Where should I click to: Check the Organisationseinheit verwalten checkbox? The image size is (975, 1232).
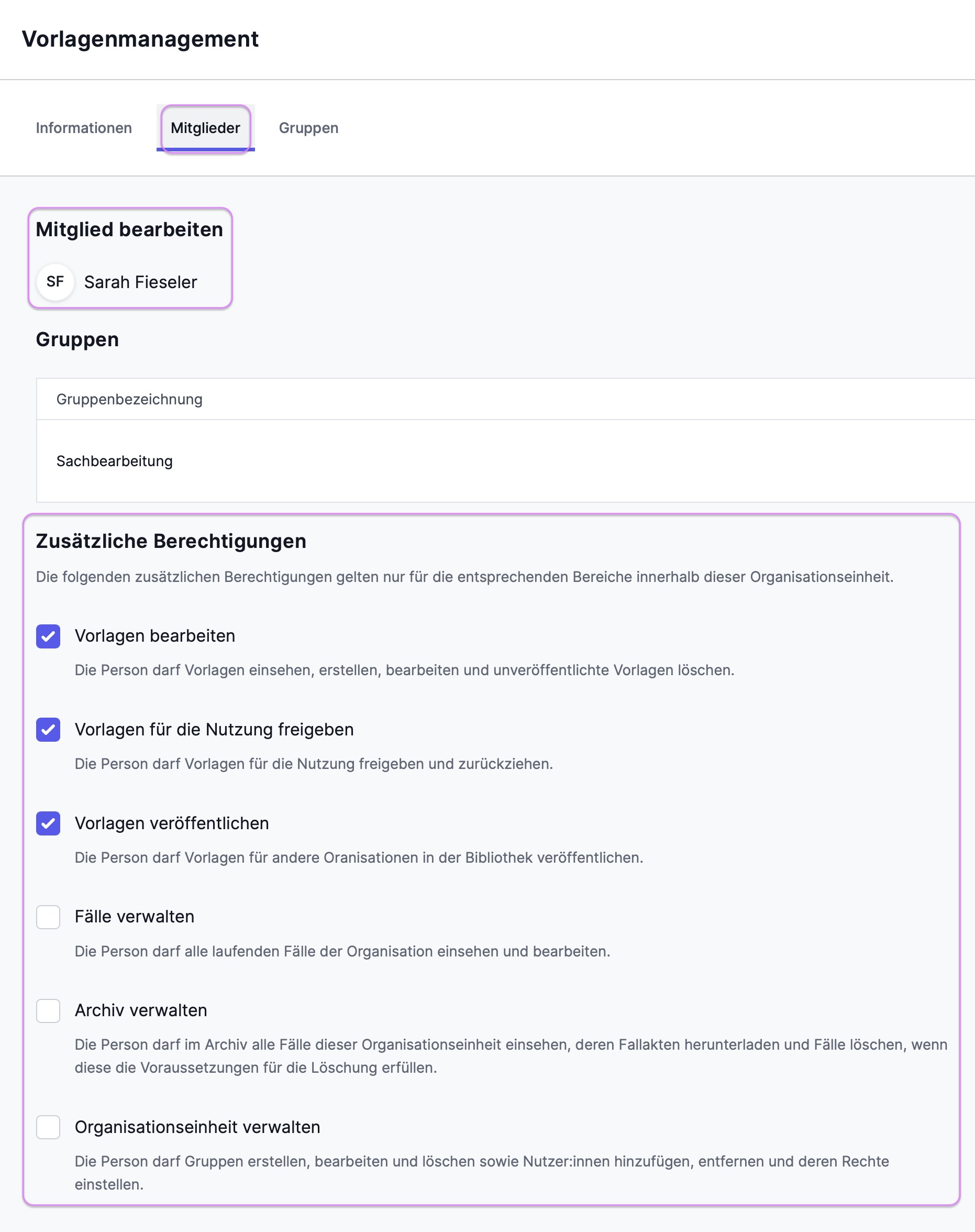(49, 1128)
